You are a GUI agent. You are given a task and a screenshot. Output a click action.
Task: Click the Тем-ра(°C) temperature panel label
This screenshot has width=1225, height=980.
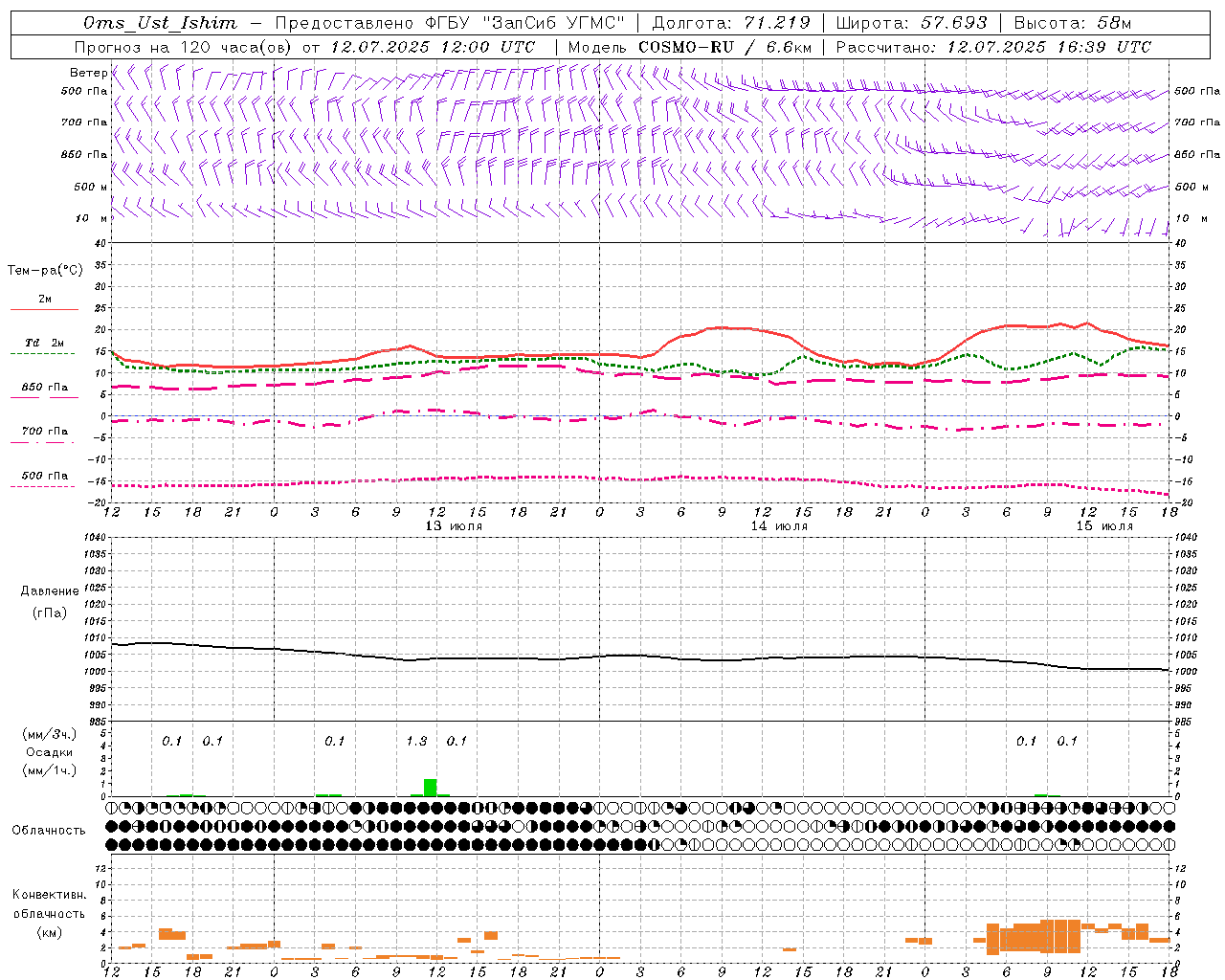click(45, 271)
